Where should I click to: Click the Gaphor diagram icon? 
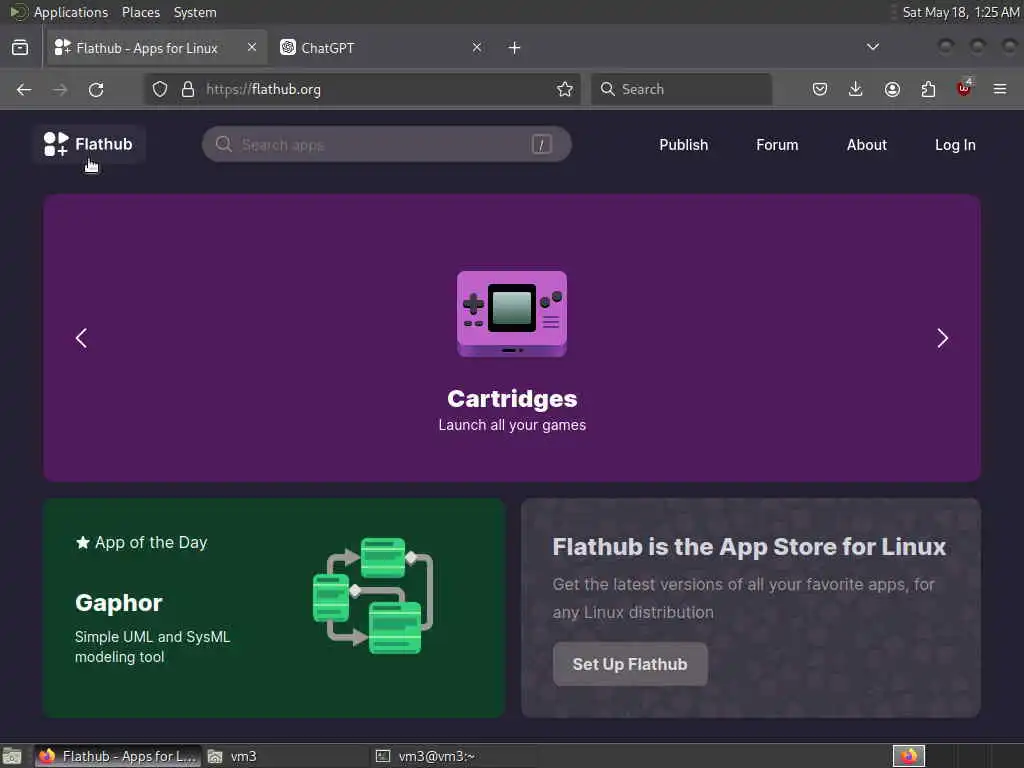click(x=373, y=596)
